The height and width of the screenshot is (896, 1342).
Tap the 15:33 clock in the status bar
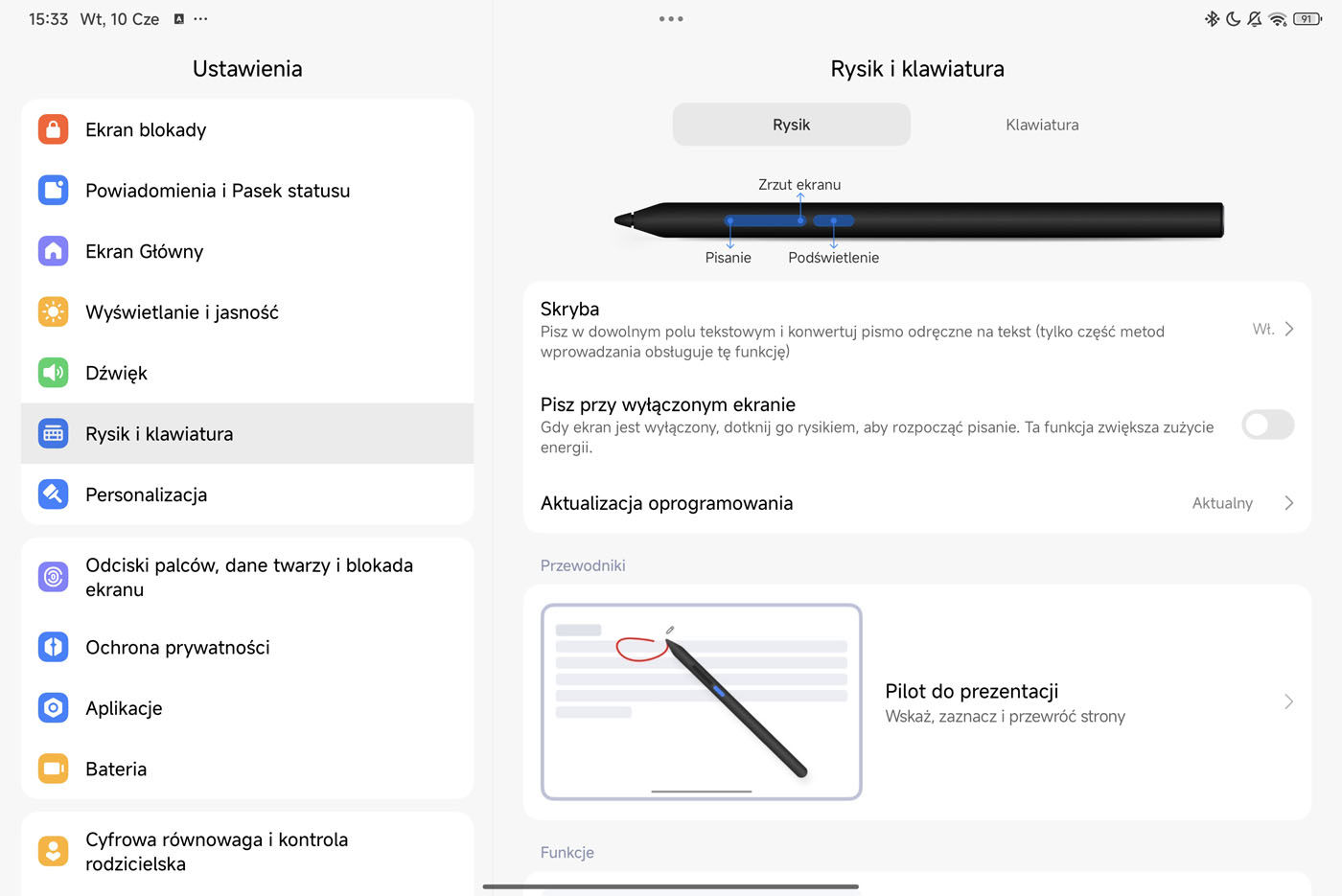click(x=48, y=19)
